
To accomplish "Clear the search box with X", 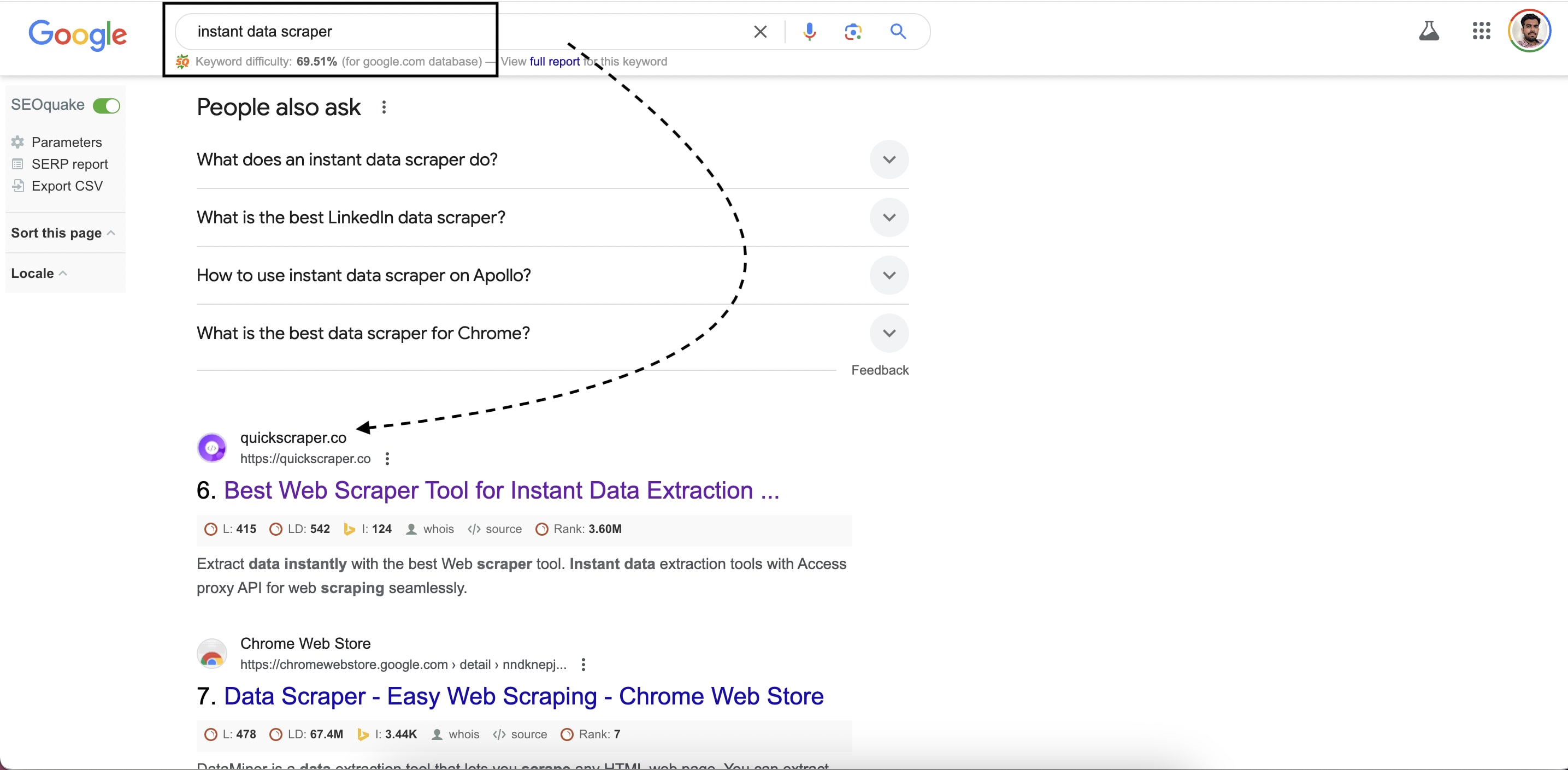I will pos(761,32).
